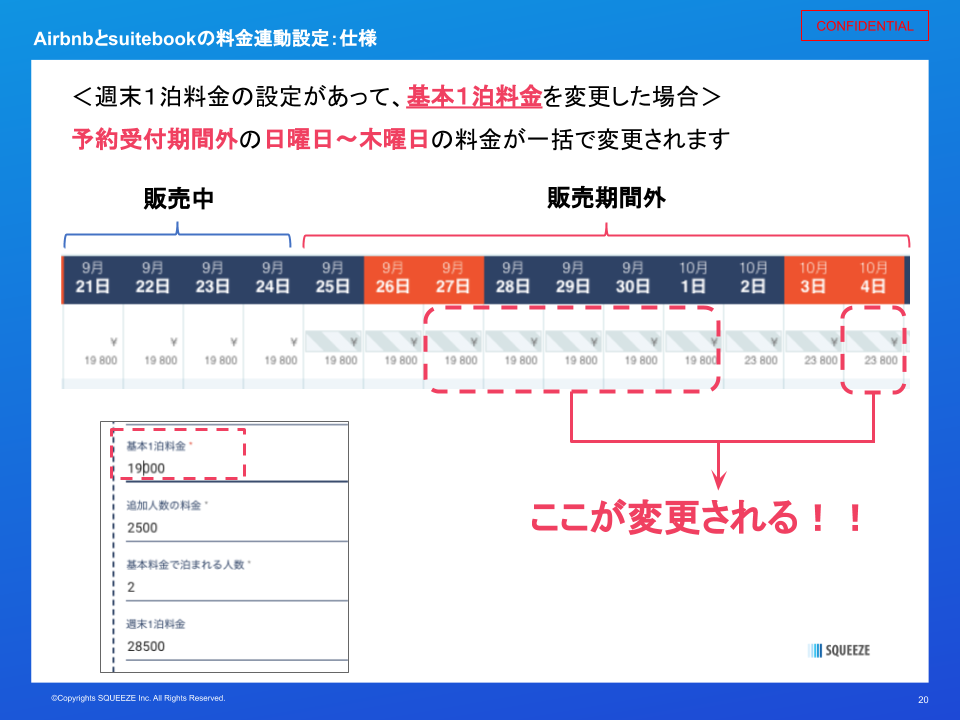Image resolution: width=960 pixels, height=720 pixels.
Task: Click the 19 800 price under 9月24日
Action: (280, 361)
